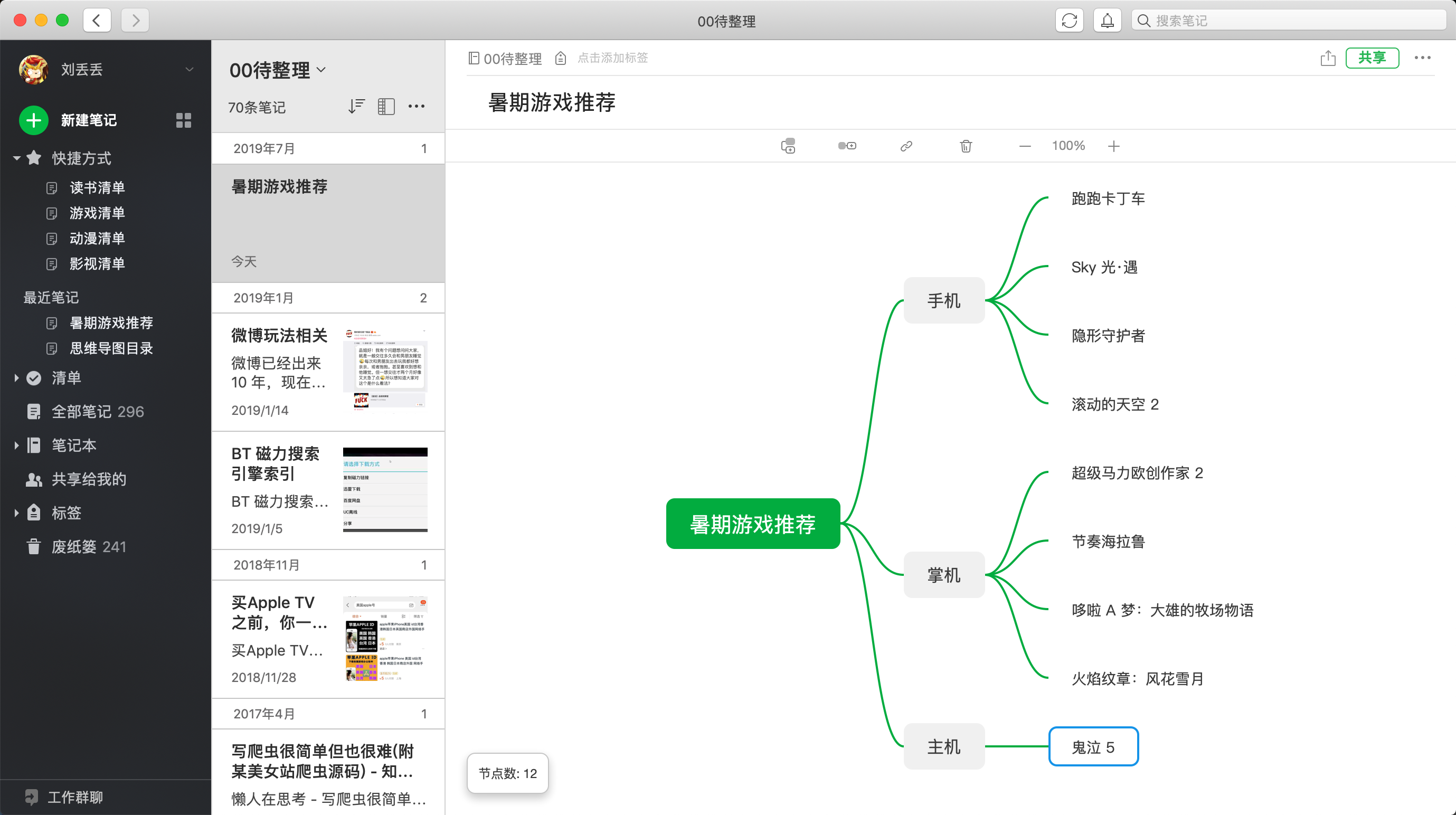Click the green 共享 button
Image resolution: width=1456 pixels, height=815 pixels.
click(1372, 58)
